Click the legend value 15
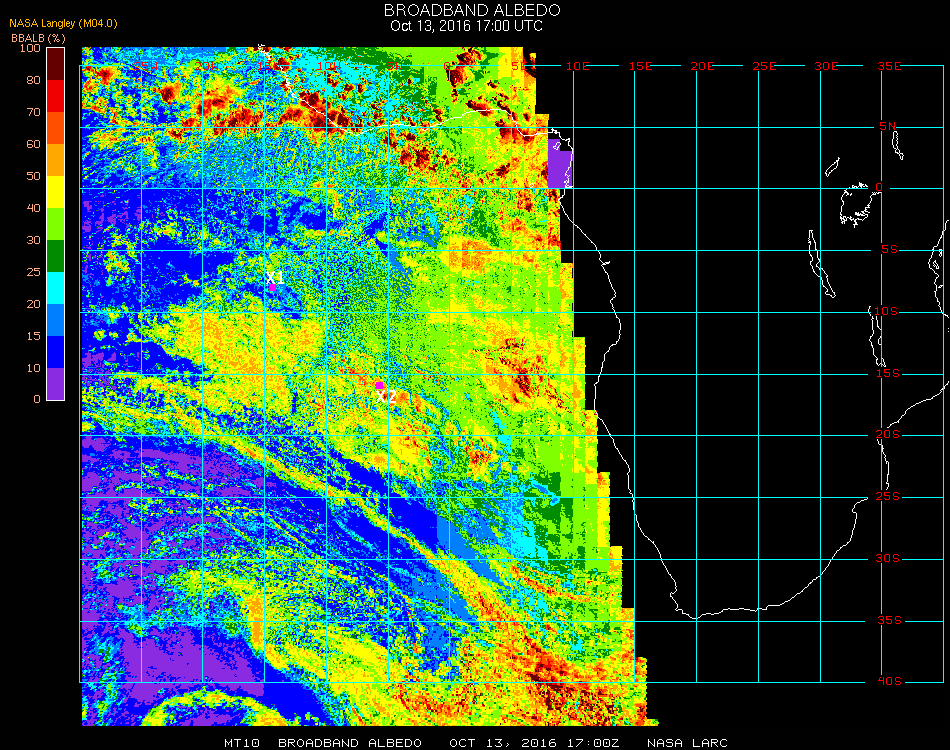950x750 pixels. pyautogui.click(x=33, y=336)
